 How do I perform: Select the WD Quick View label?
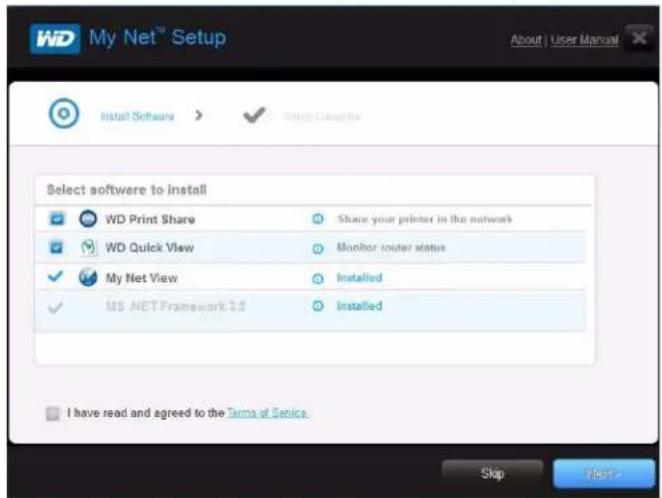coord(149,247)
